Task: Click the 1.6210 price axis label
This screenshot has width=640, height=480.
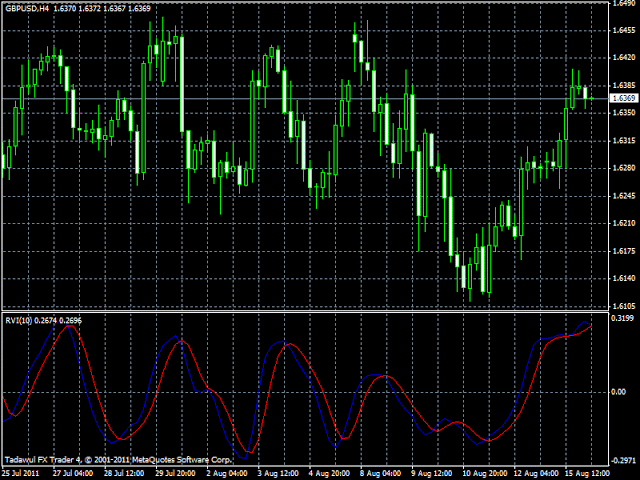Action: pos(624,223)
